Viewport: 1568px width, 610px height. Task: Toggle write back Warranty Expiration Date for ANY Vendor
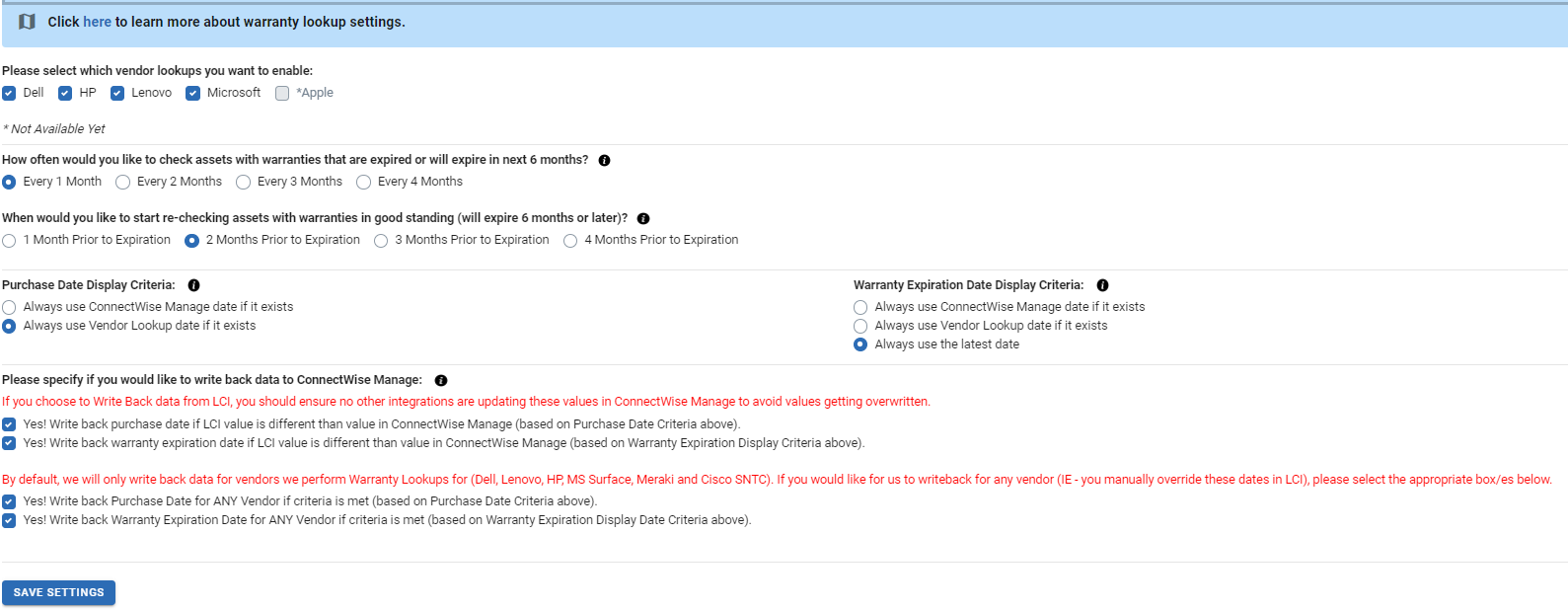click(x=9, y=520)
